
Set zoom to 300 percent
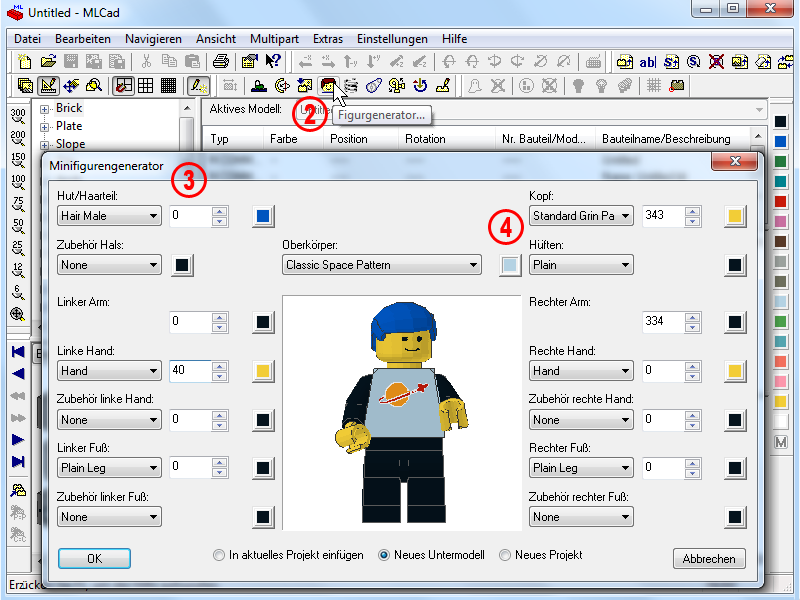[18, 116]
